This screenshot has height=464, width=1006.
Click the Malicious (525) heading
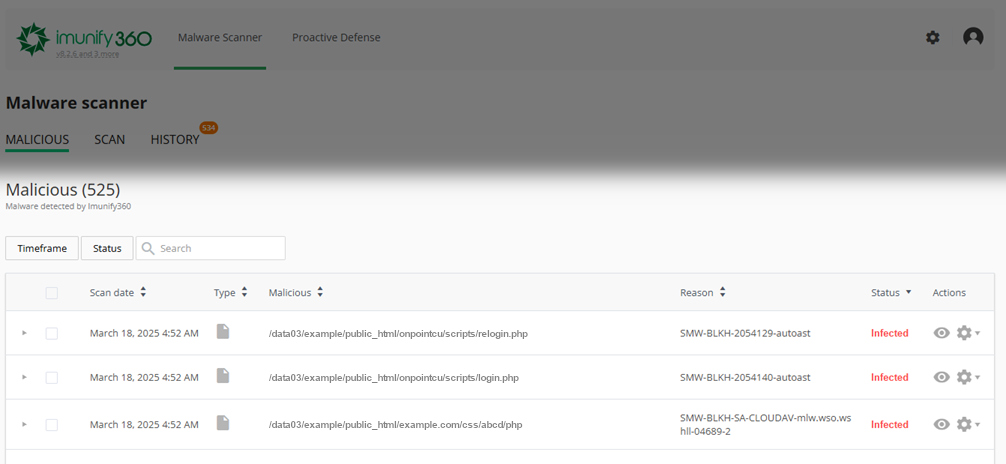click(63, 190)
